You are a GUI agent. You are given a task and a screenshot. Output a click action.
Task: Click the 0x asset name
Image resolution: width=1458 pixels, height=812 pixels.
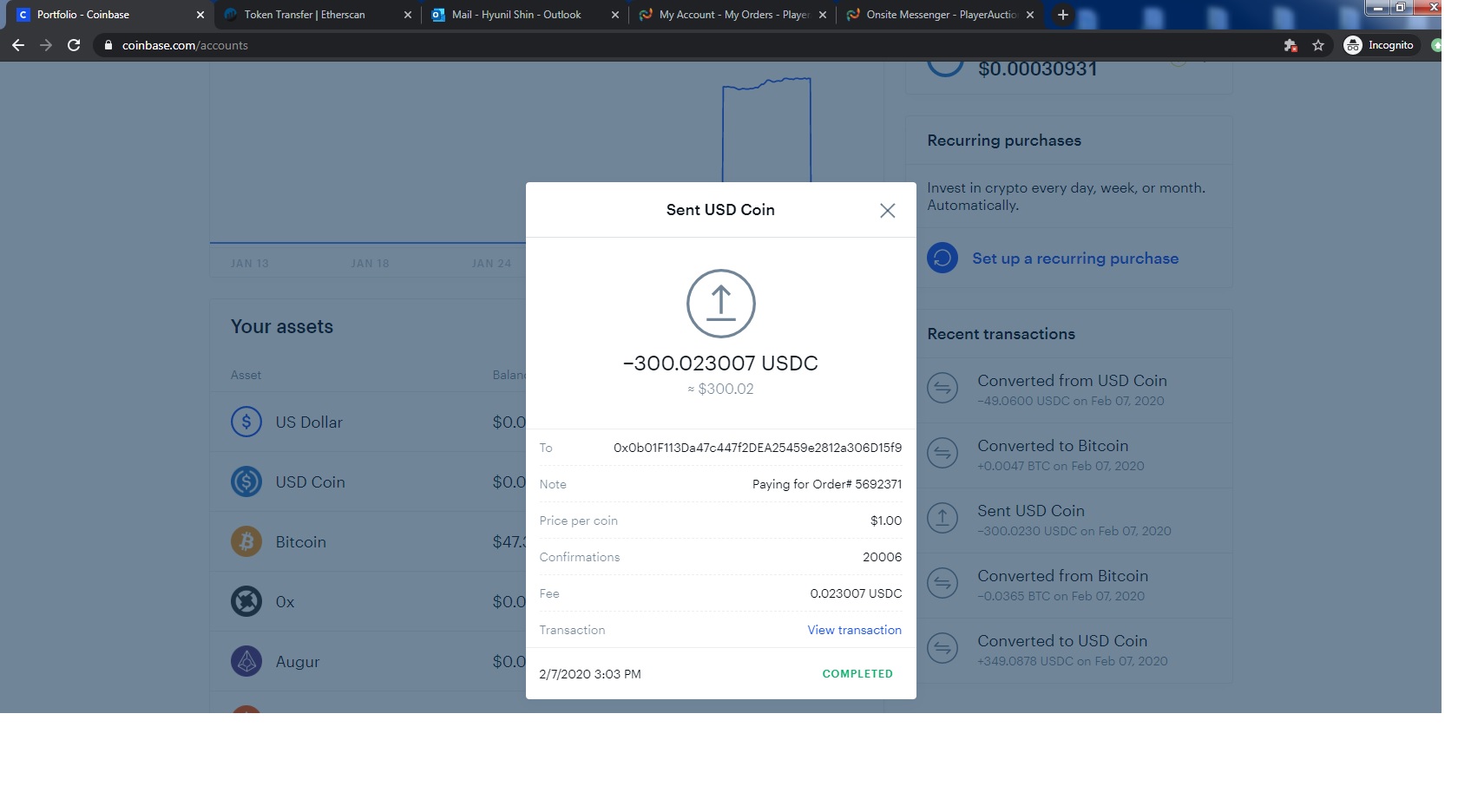coord(285,601)
